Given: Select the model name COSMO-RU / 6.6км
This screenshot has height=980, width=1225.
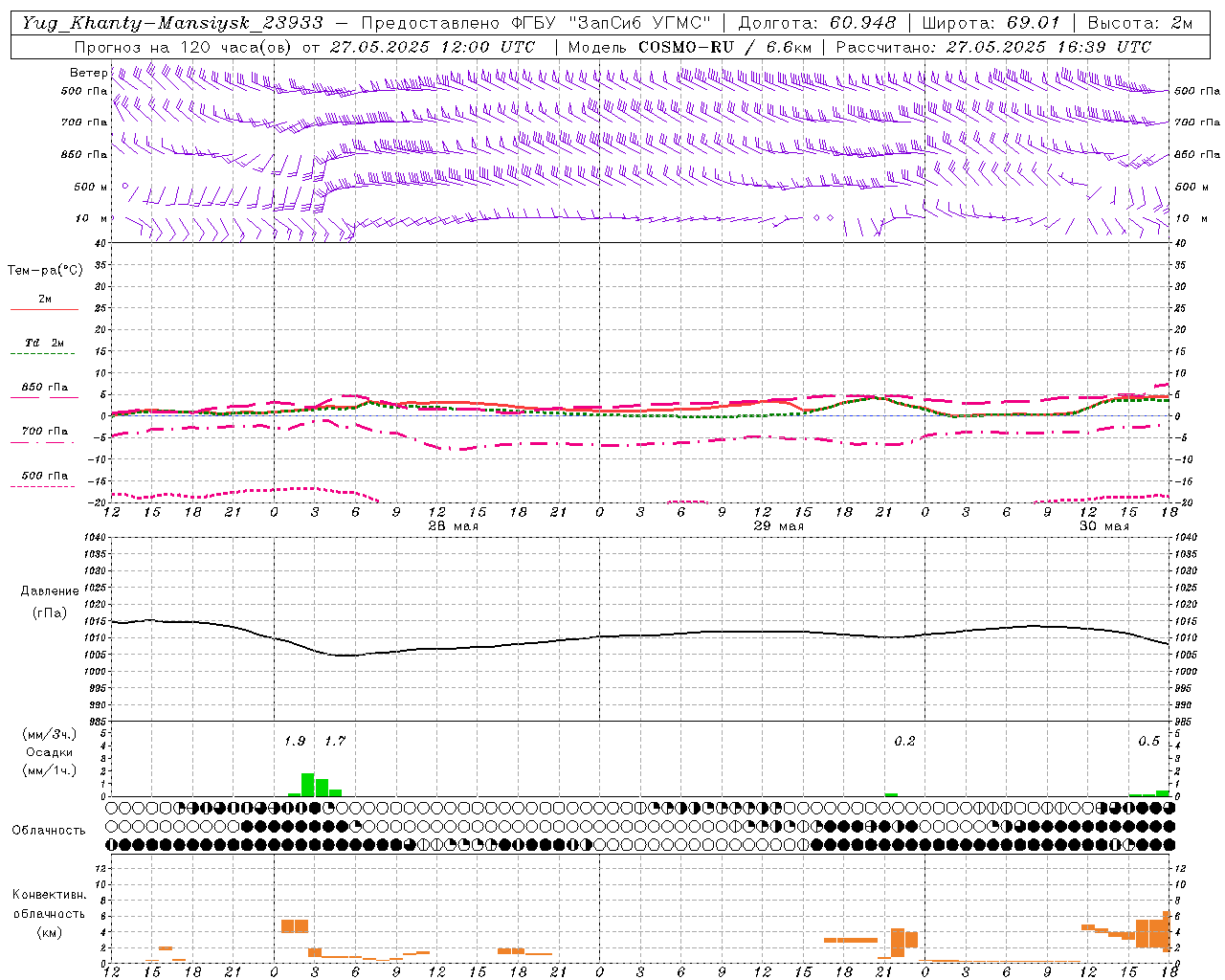Looking at the screenshot, I should 725,47.
